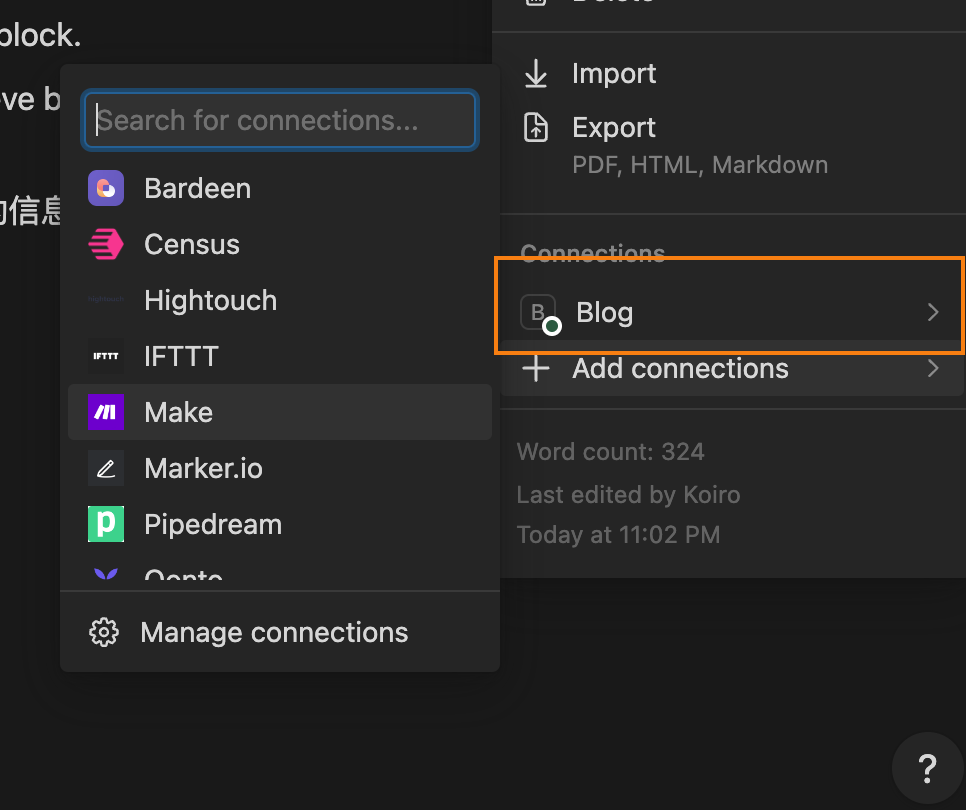
Task: Click the Bardeen app icon
Action: [106, 188]
